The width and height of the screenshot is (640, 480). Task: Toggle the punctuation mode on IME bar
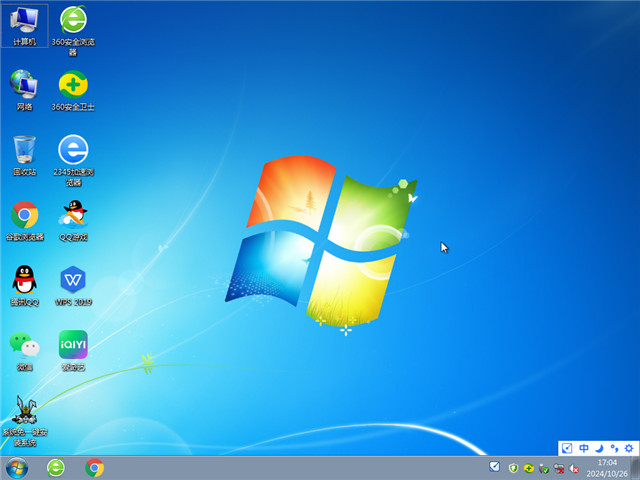614,449
